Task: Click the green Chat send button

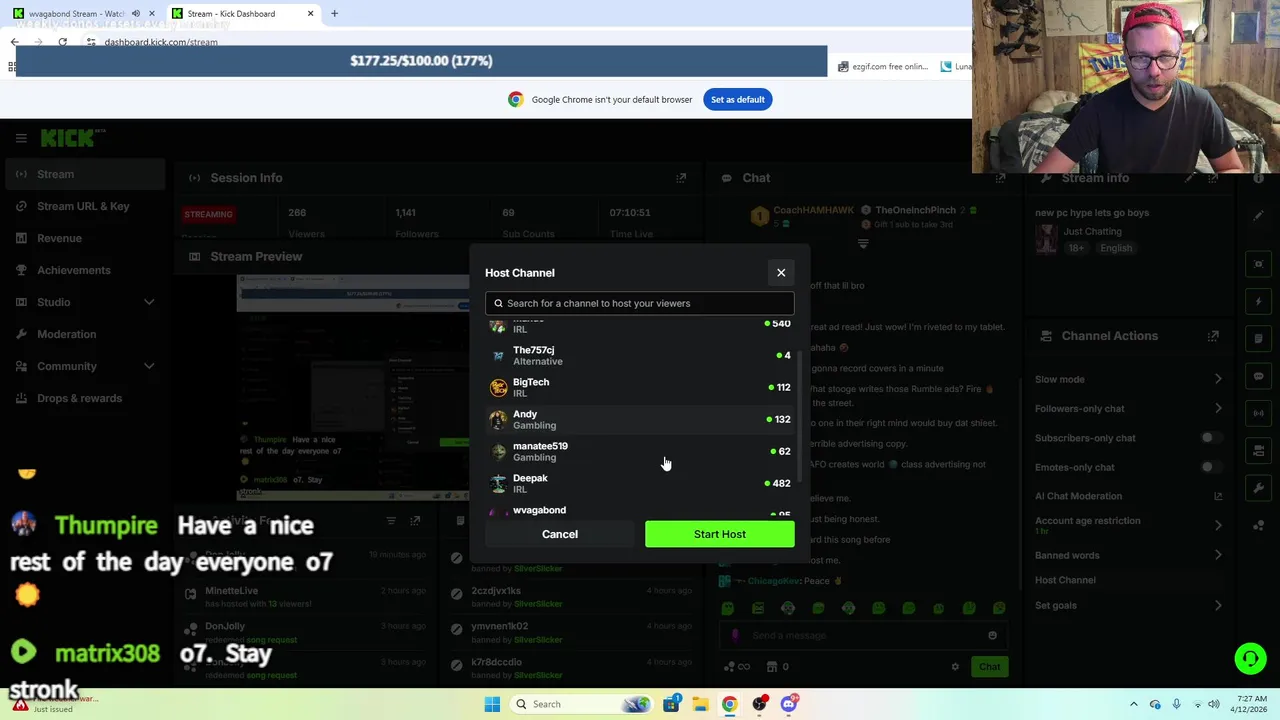Action: [989, 667]
